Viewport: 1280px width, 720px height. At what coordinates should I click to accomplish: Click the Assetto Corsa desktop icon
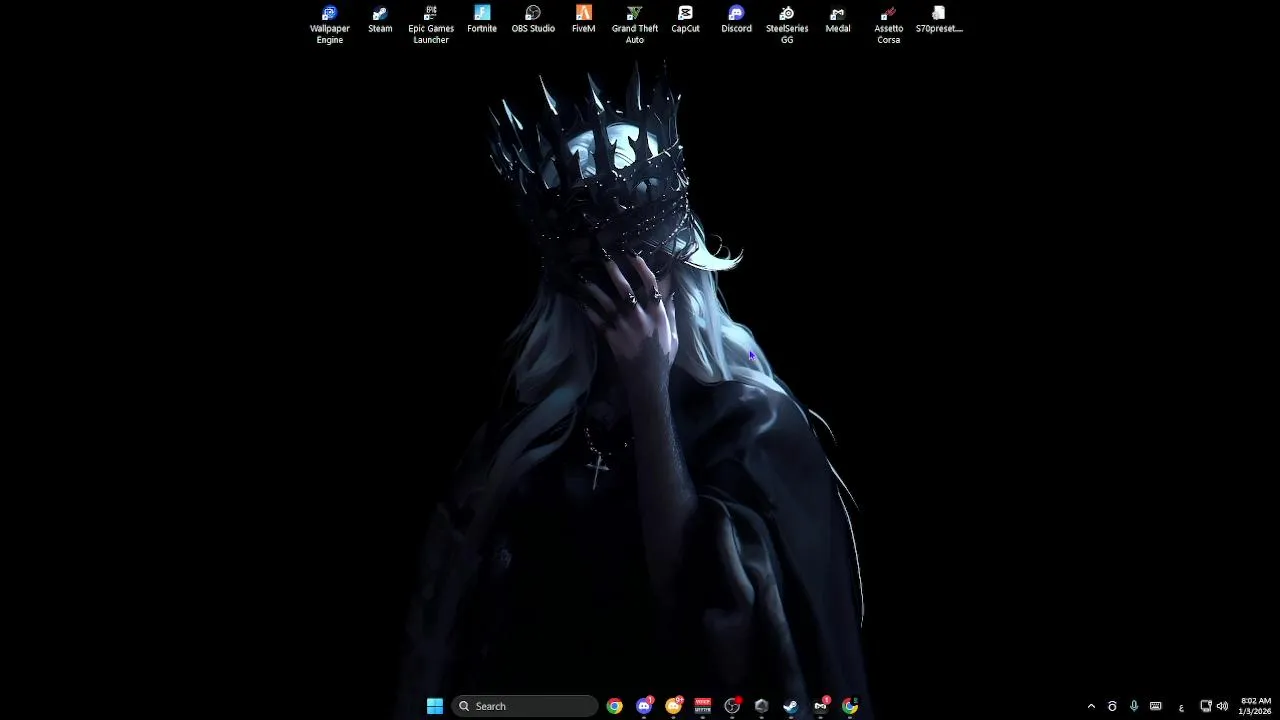pyautogui.click(x=889, y=24)
